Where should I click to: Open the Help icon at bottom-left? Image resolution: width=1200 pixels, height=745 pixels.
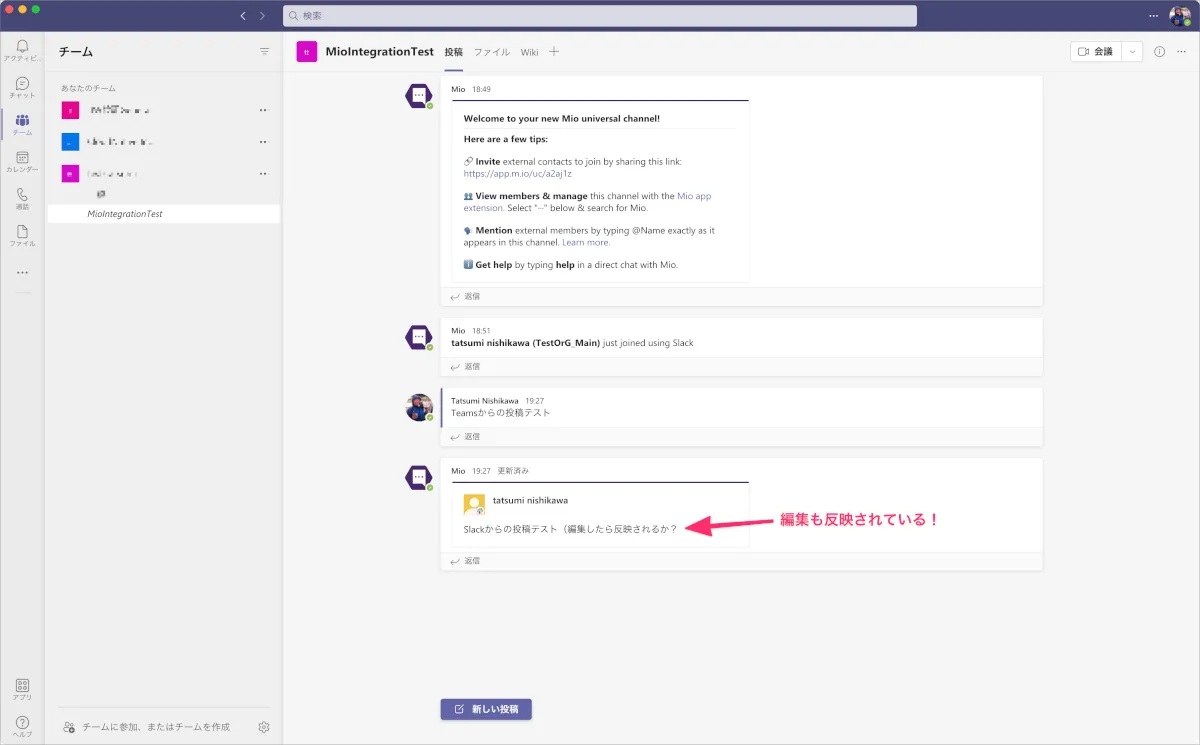click(22, 725)
